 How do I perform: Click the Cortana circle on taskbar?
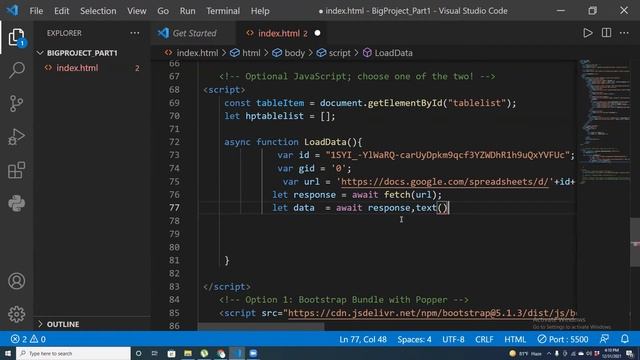(138, 353)
